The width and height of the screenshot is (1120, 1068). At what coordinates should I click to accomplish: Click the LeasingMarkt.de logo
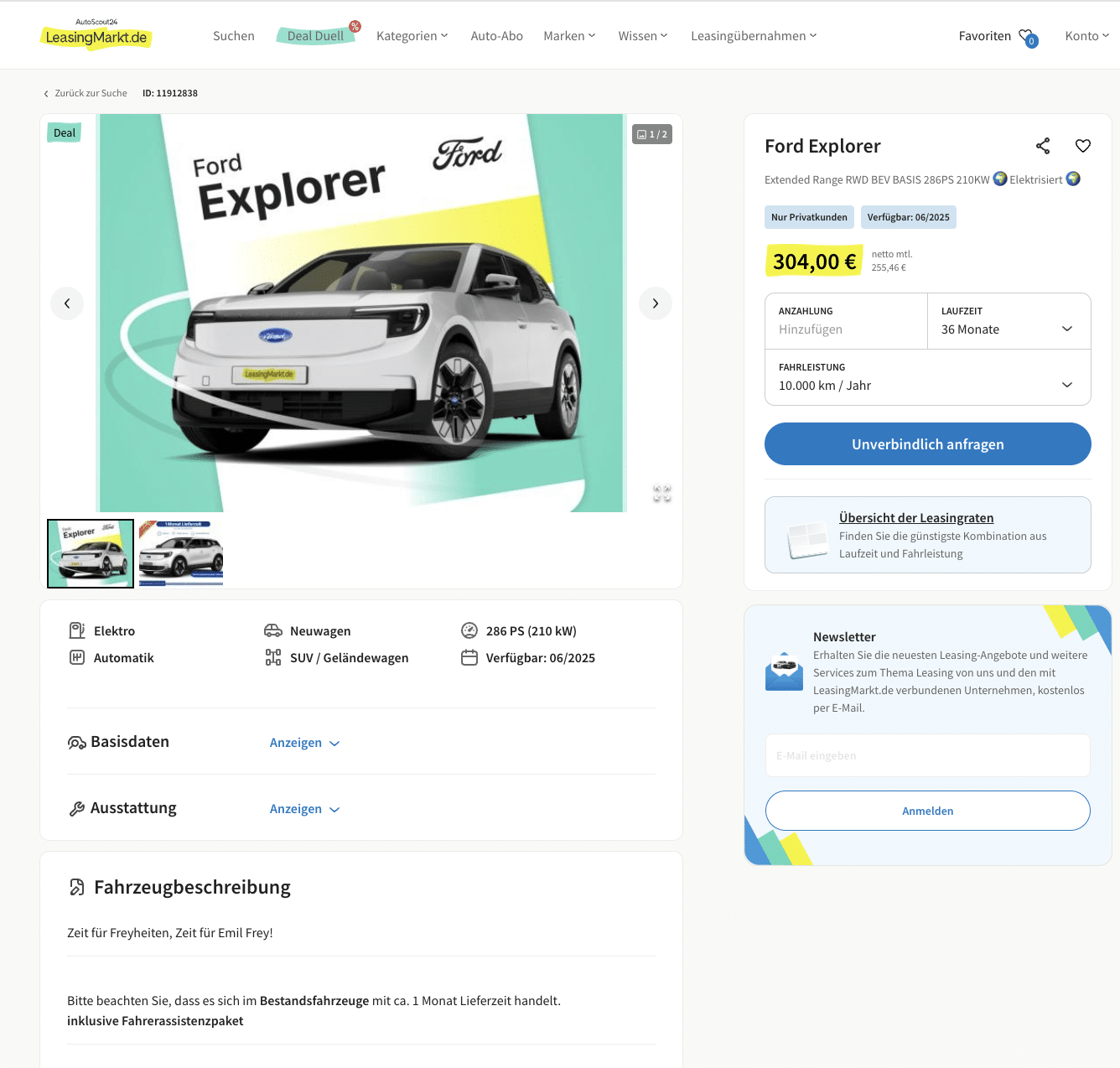[x=96, y=34]
